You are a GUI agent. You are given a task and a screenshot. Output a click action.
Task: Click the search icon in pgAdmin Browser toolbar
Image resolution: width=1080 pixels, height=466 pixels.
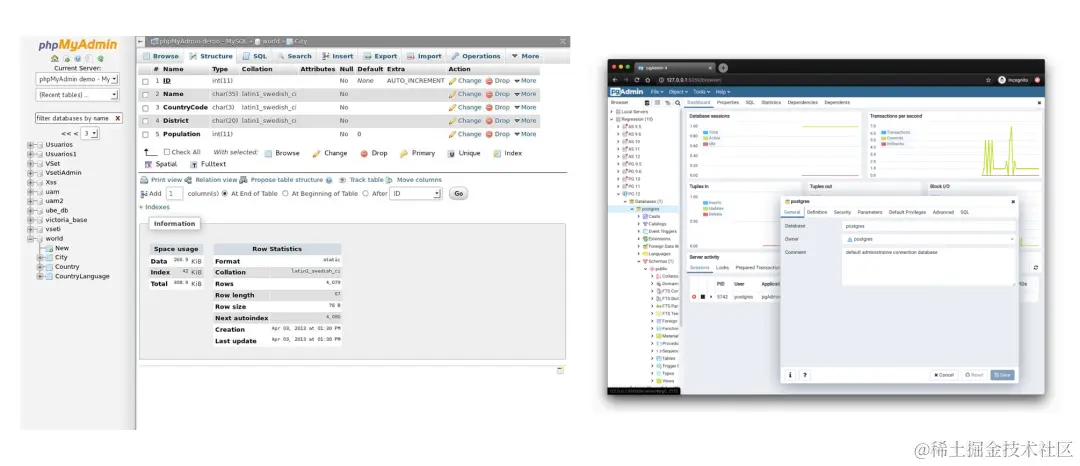click(x=678, y=103)
